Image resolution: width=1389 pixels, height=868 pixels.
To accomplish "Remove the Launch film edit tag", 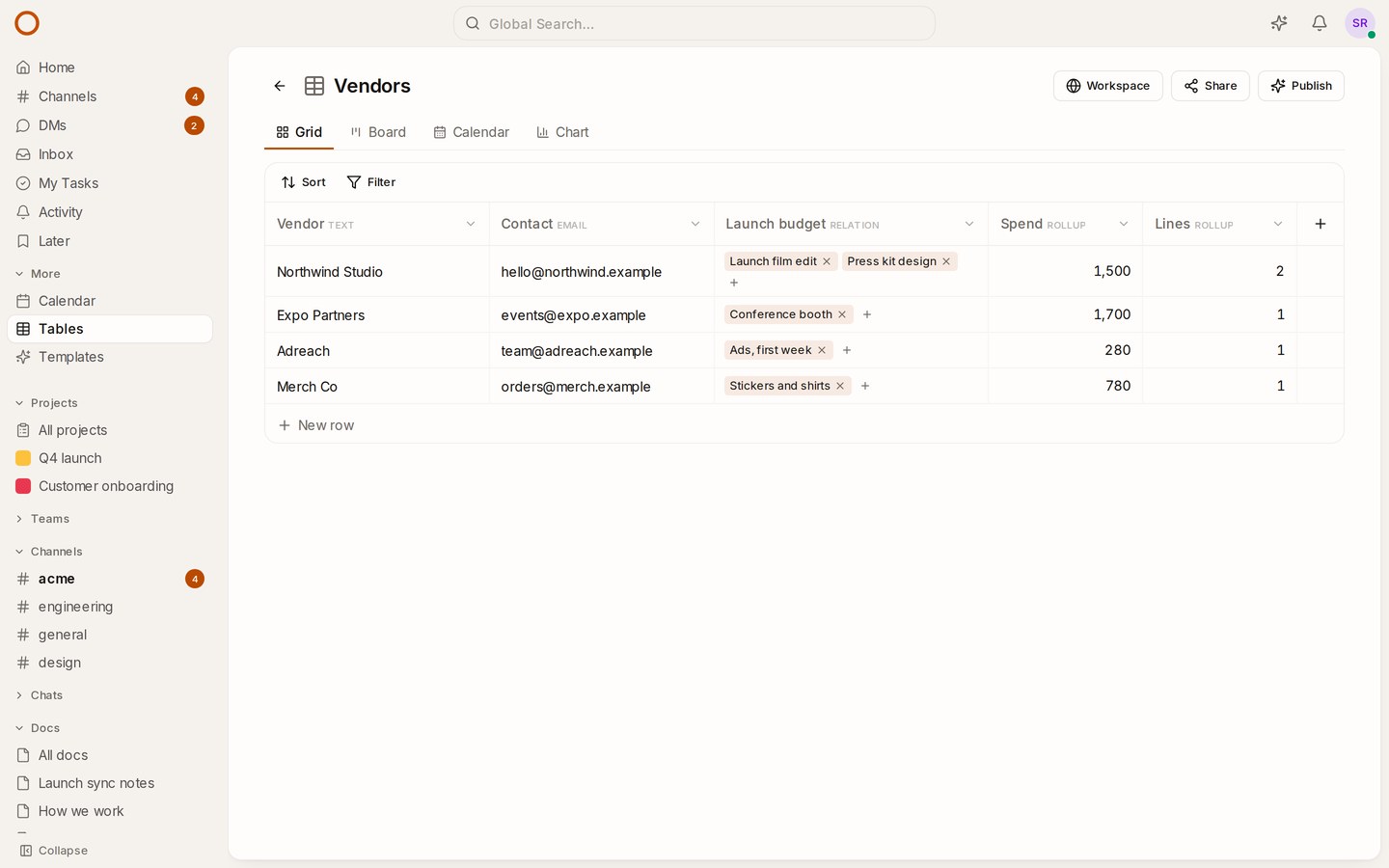I will pyautogui.click(x=827, y=261).
